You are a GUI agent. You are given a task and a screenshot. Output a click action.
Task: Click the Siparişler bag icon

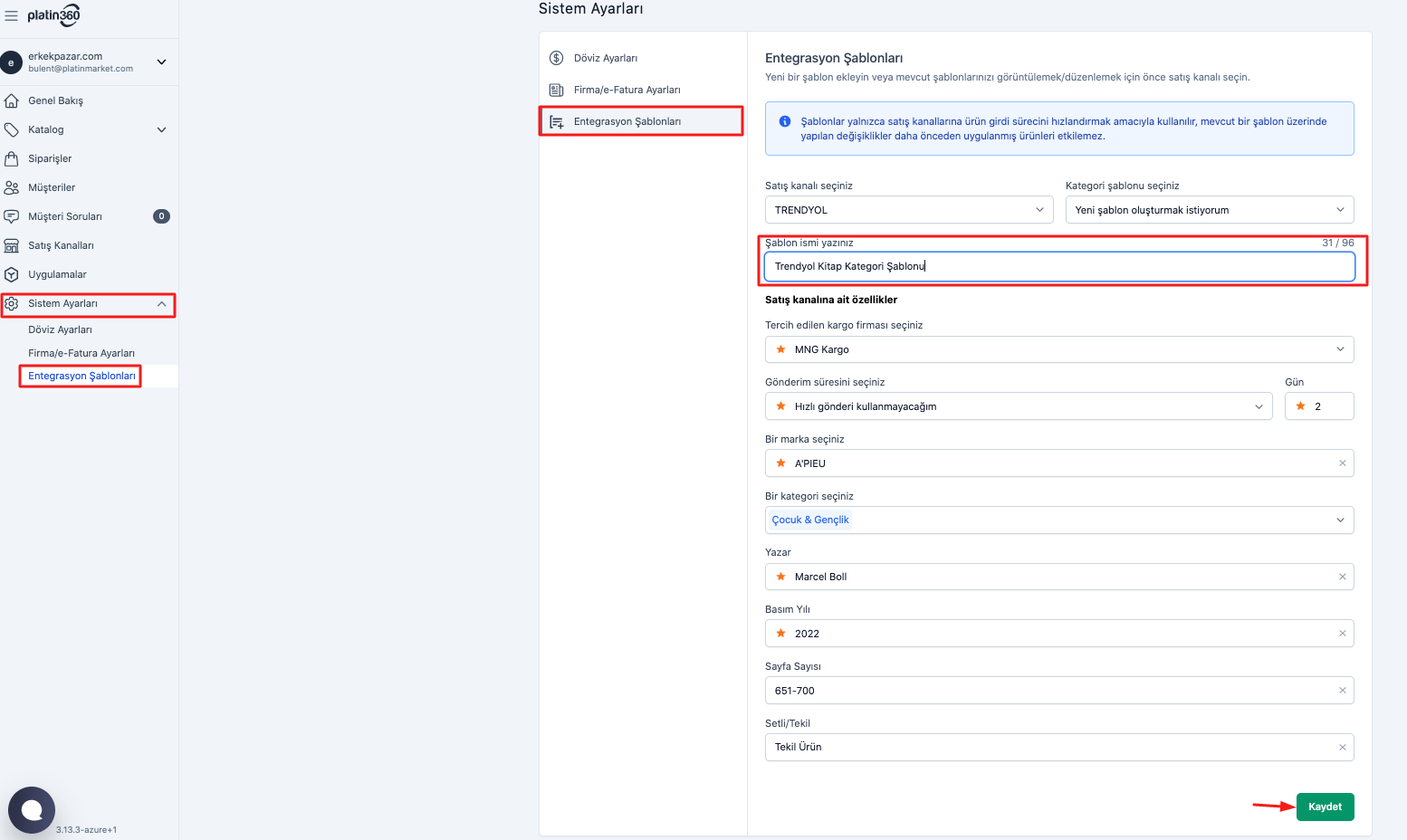pos(12,158)
